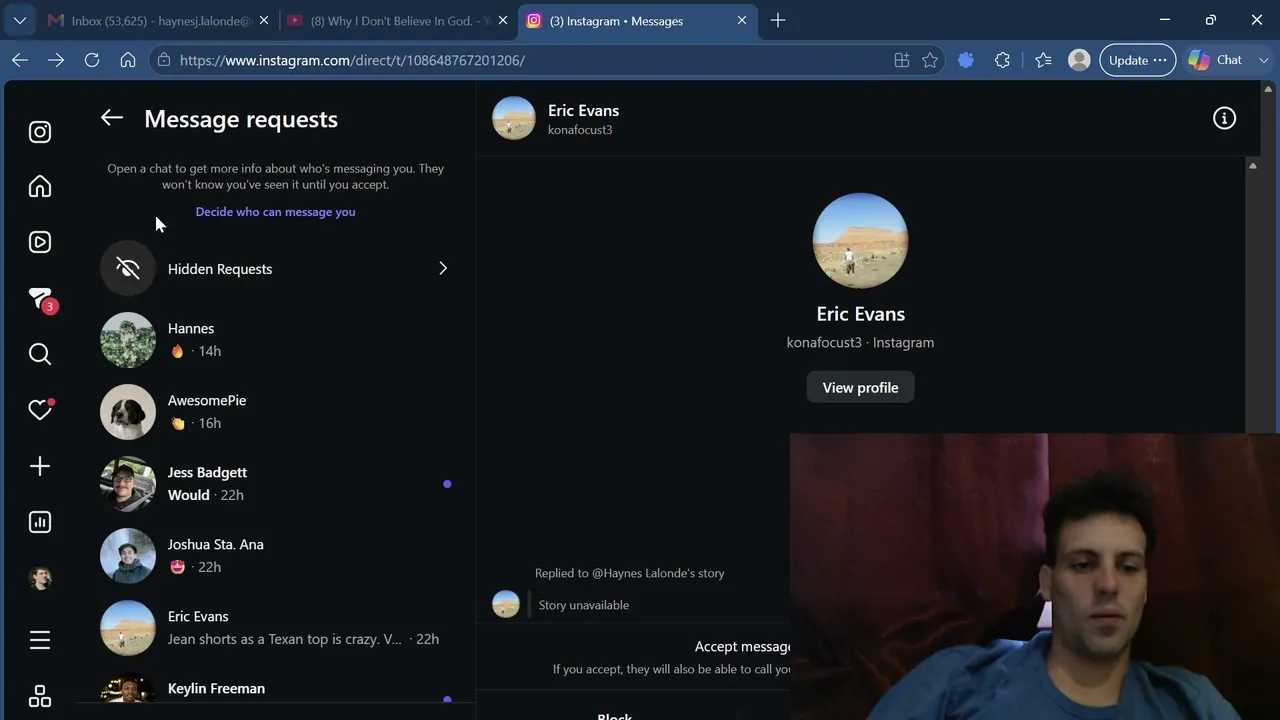Select the Eric Evans request in the list
The image size is (1280, 720).
click(x=276, y=628)
